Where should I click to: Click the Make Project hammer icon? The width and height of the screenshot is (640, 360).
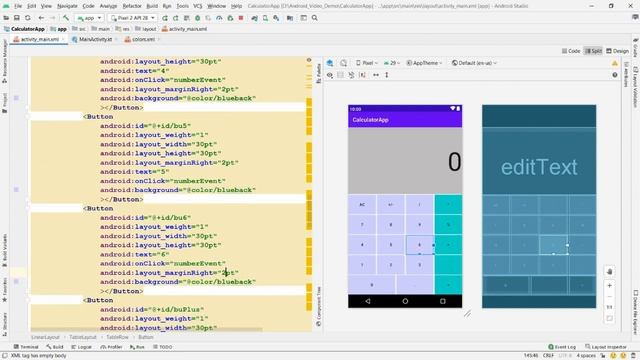(x=66, y=18)
